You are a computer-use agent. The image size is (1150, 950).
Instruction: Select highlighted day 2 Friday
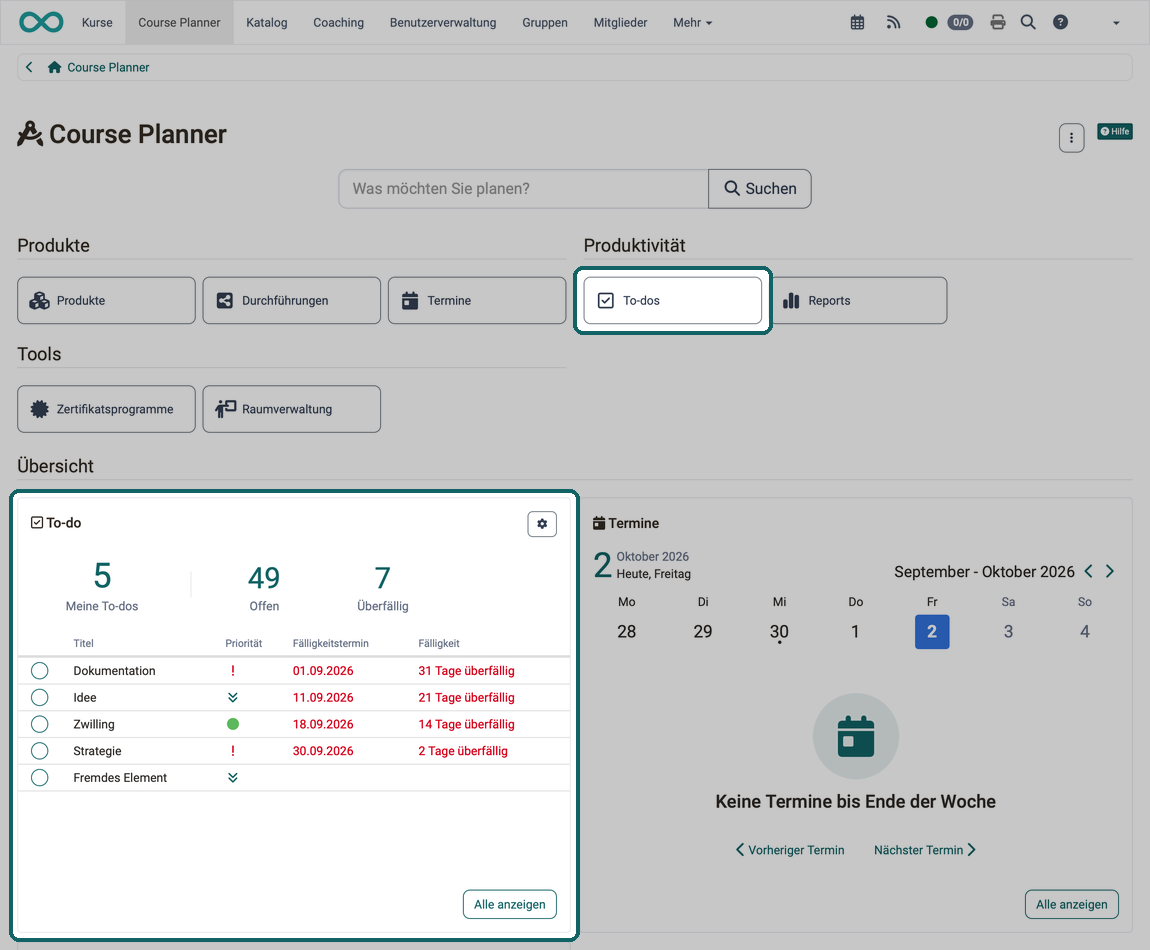(932, 632)
